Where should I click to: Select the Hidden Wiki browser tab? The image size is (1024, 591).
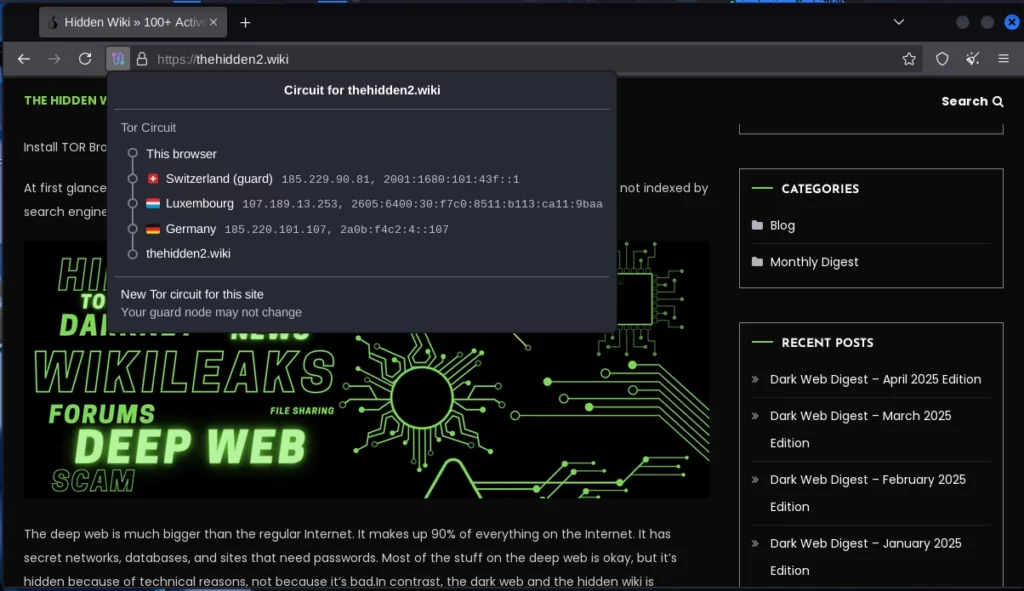pyautogui.click(x=133, y=22)
